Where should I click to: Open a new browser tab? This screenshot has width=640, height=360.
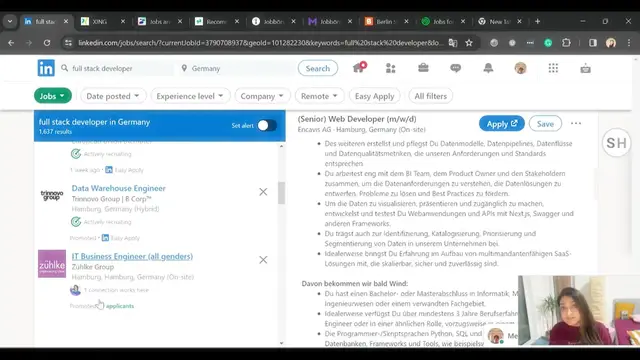(x=538, y=21)
